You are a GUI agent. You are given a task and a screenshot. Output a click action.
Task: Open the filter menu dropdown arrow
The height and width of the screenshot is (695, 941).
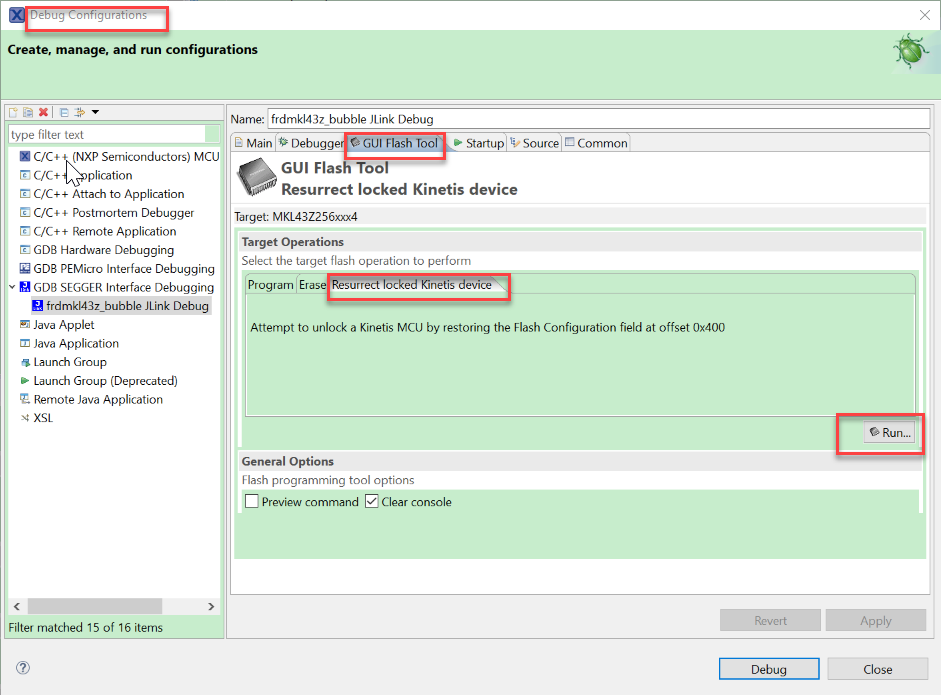pos(95,112)
